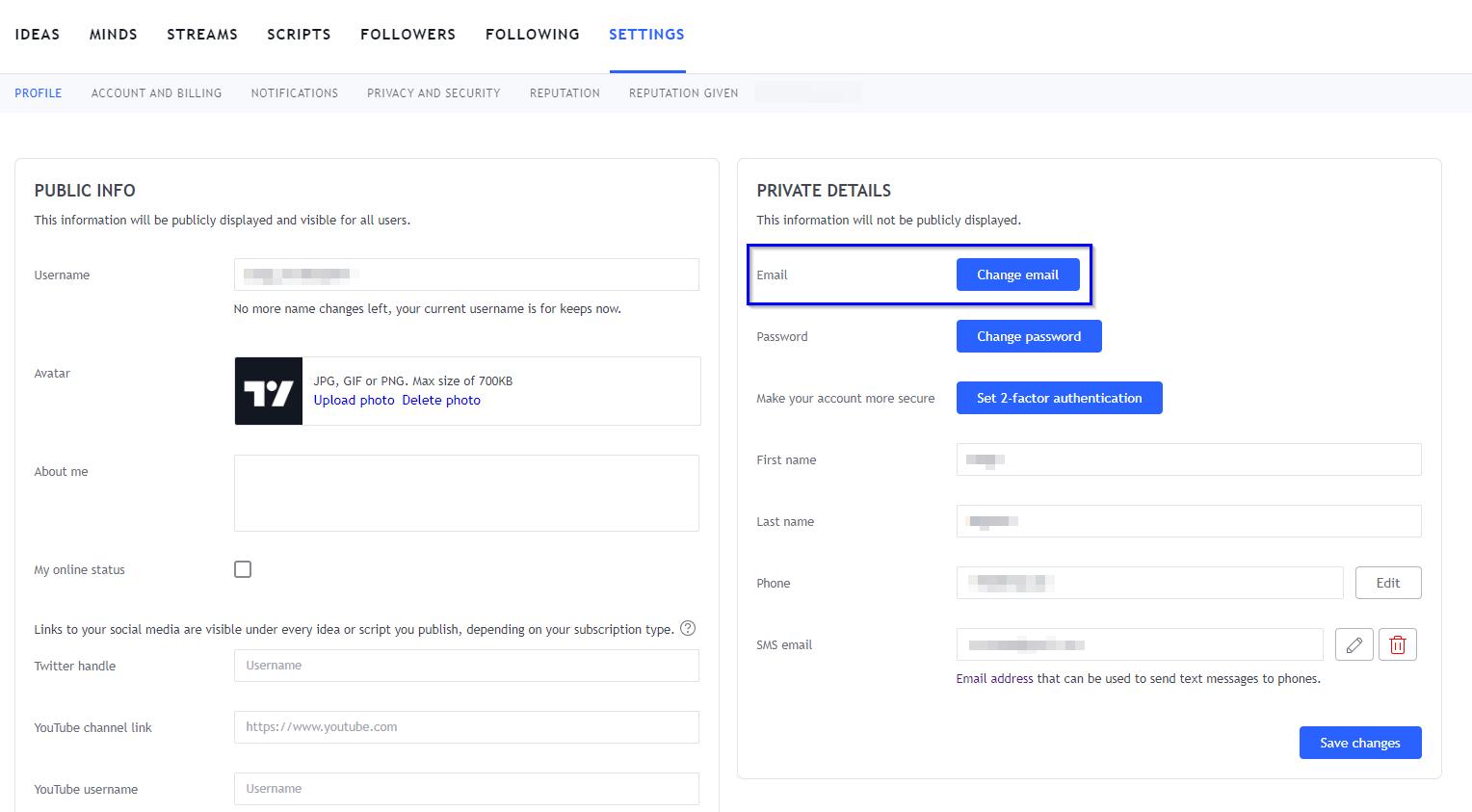Switch to the ACCOUNT AND BILLING tab
Image resolution: width=1472 pixels, height=812 pixels.
(156, 92)
